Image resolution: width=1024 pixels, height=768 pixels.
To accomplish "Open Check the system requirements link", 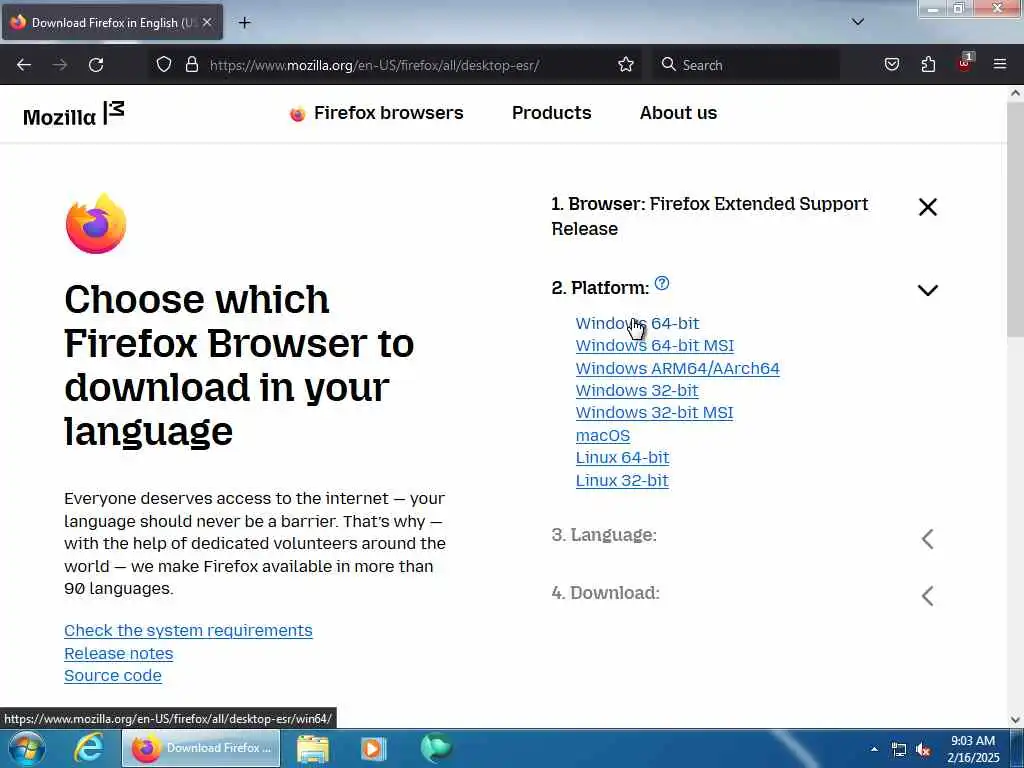I will [x=188, y=631].
